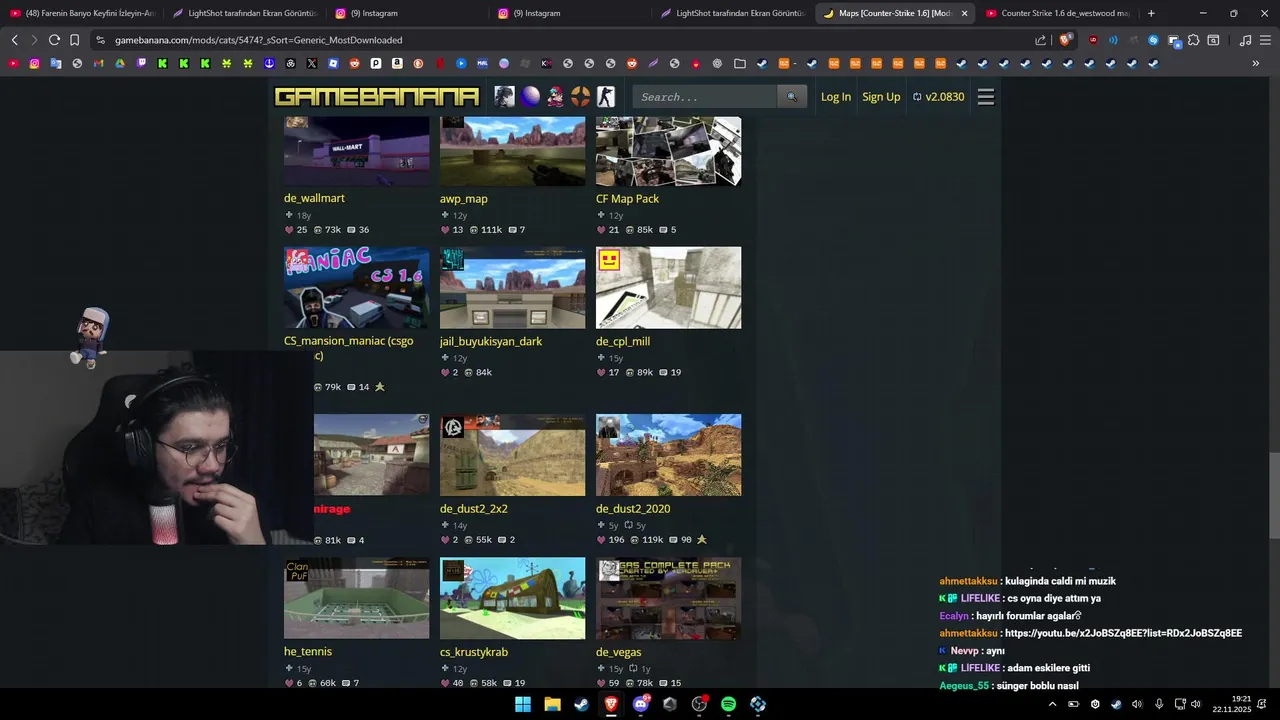Click the GameBanana logo
The image size is (1280, 720).
click(x=377, y=97)
